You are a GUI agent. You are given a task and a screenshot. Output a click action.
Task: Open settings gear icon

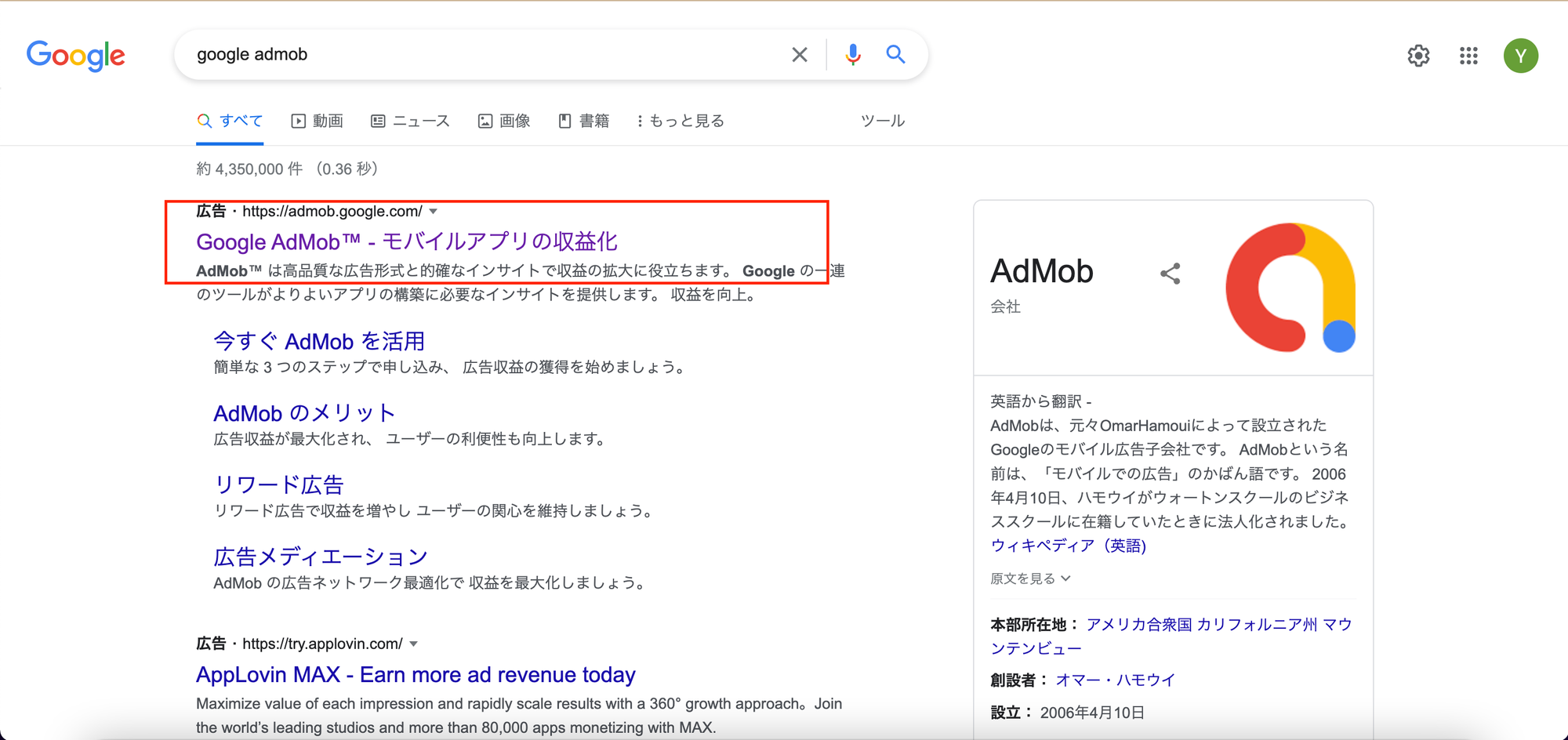point(1418,56)
